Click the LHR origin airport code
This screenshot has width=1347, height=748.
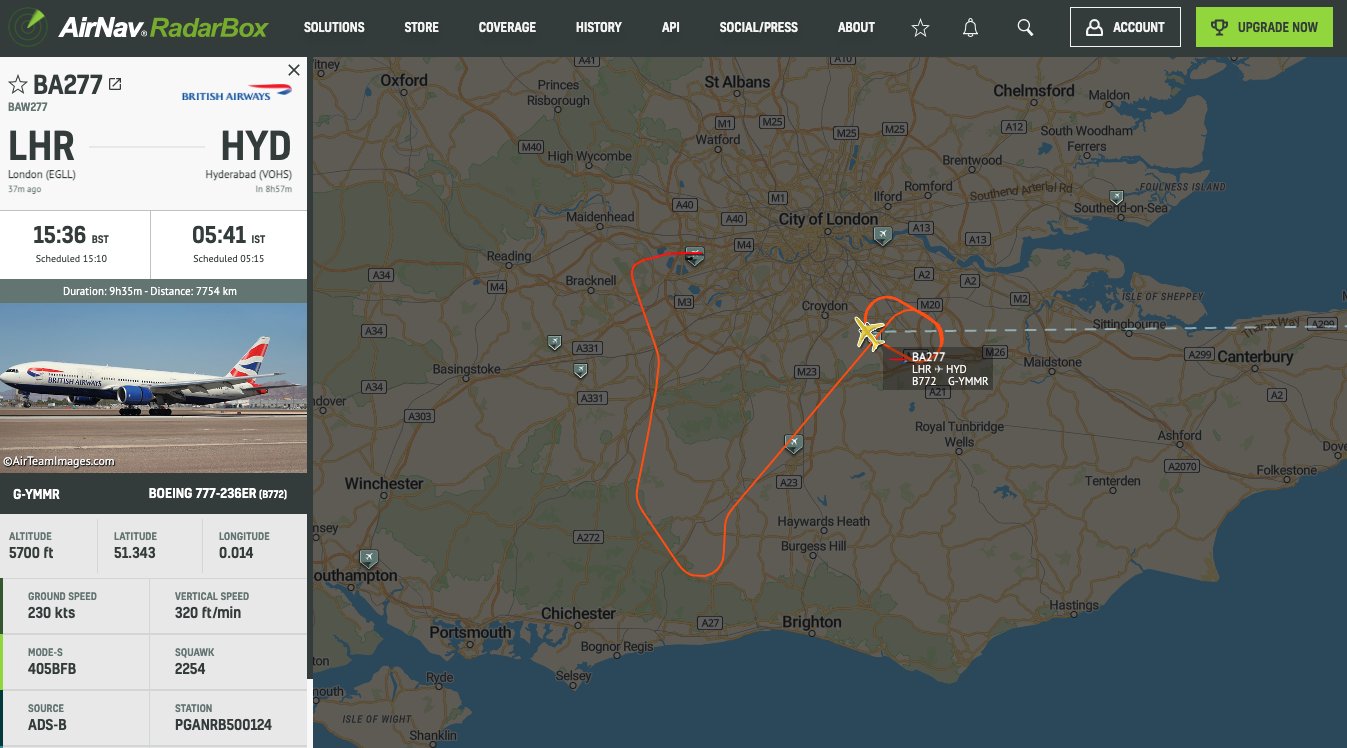42,147
